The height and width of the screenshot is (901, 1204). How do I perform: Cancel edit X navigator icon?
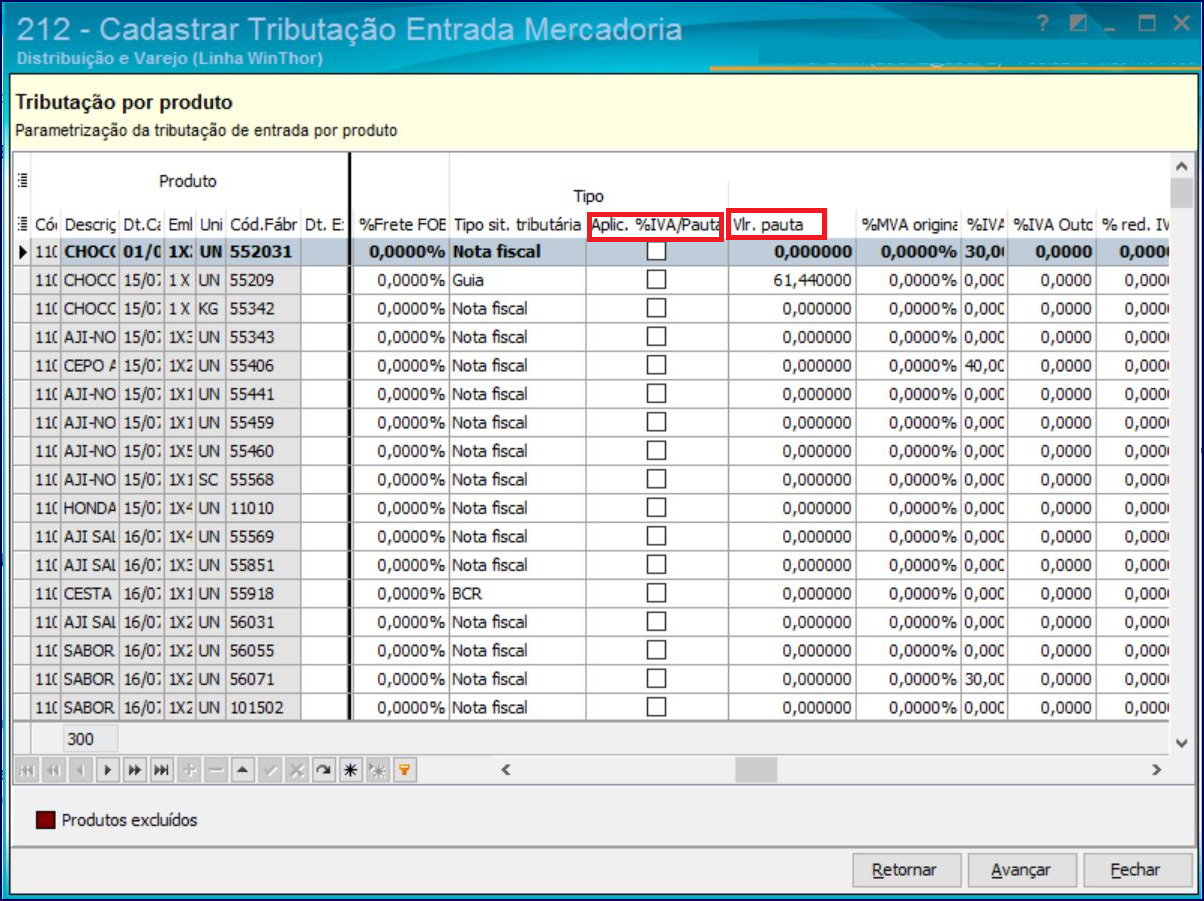pyautogui.click(x=297, y=770)
